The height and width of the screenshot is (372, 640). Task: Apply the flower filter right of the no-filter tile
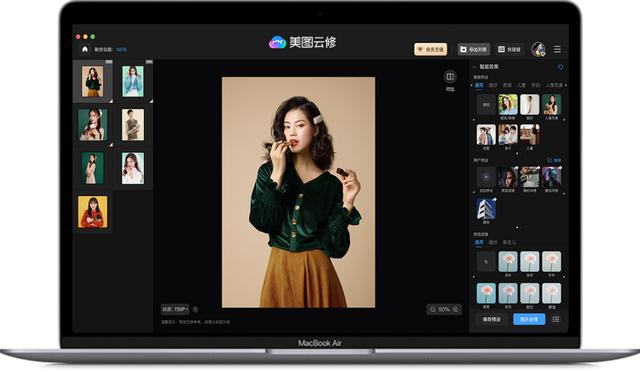pos(508,262)
